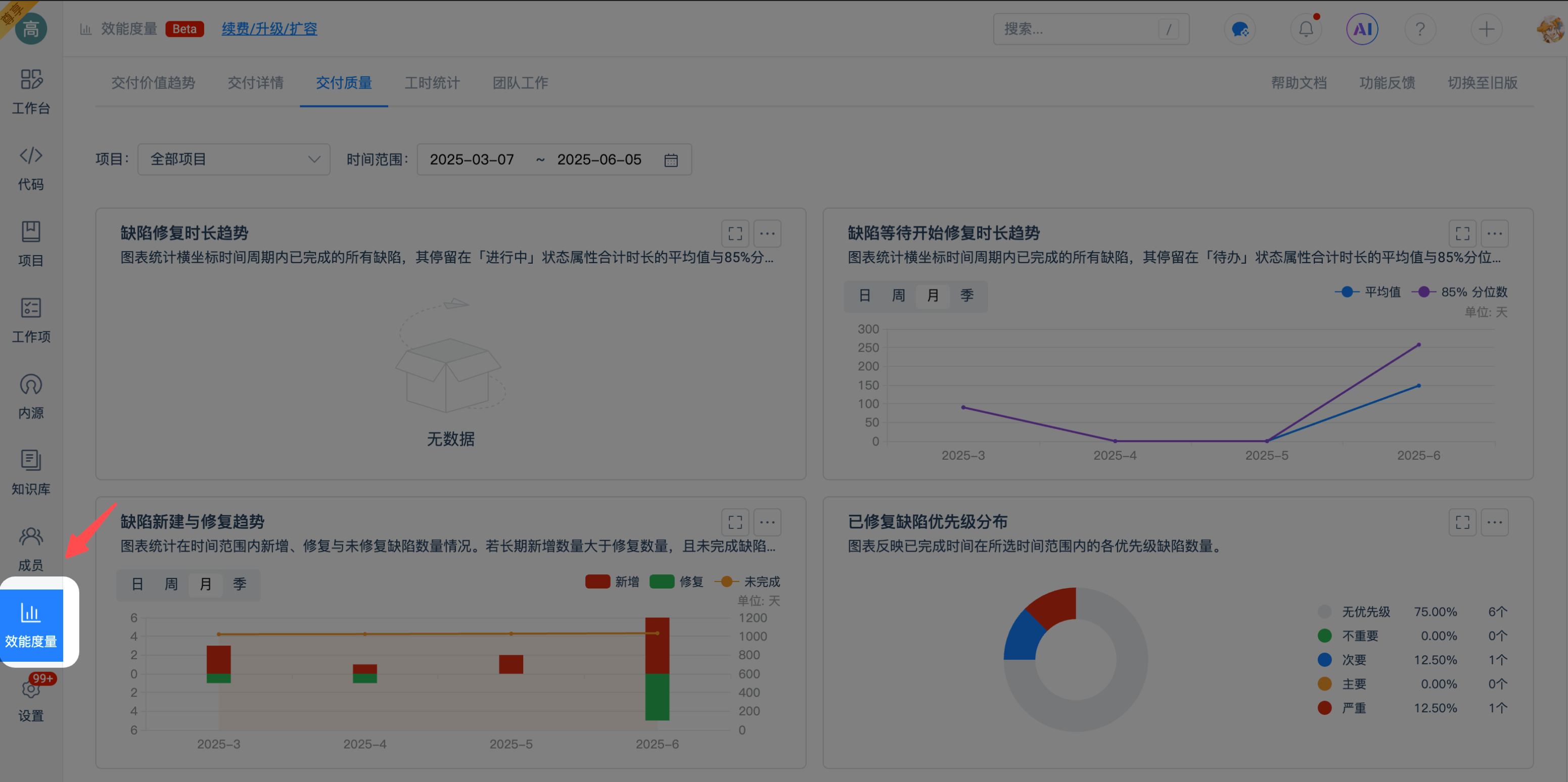1568x782 pixels.
Task: Open the 帮助文档 link
Action: pyautogui.click(x=1299, y=83)
